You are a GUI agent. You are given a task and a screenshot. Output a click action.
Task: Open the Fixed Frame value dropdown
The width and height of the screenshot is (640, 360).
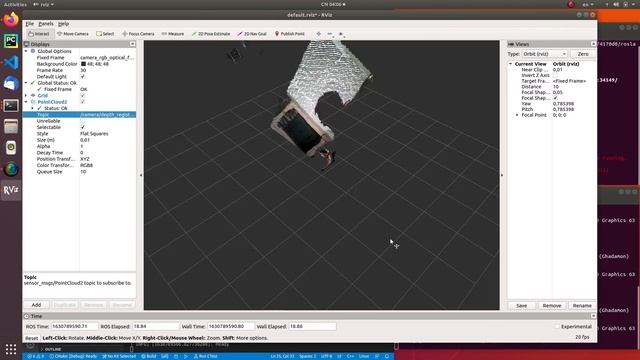pos(107,58)
